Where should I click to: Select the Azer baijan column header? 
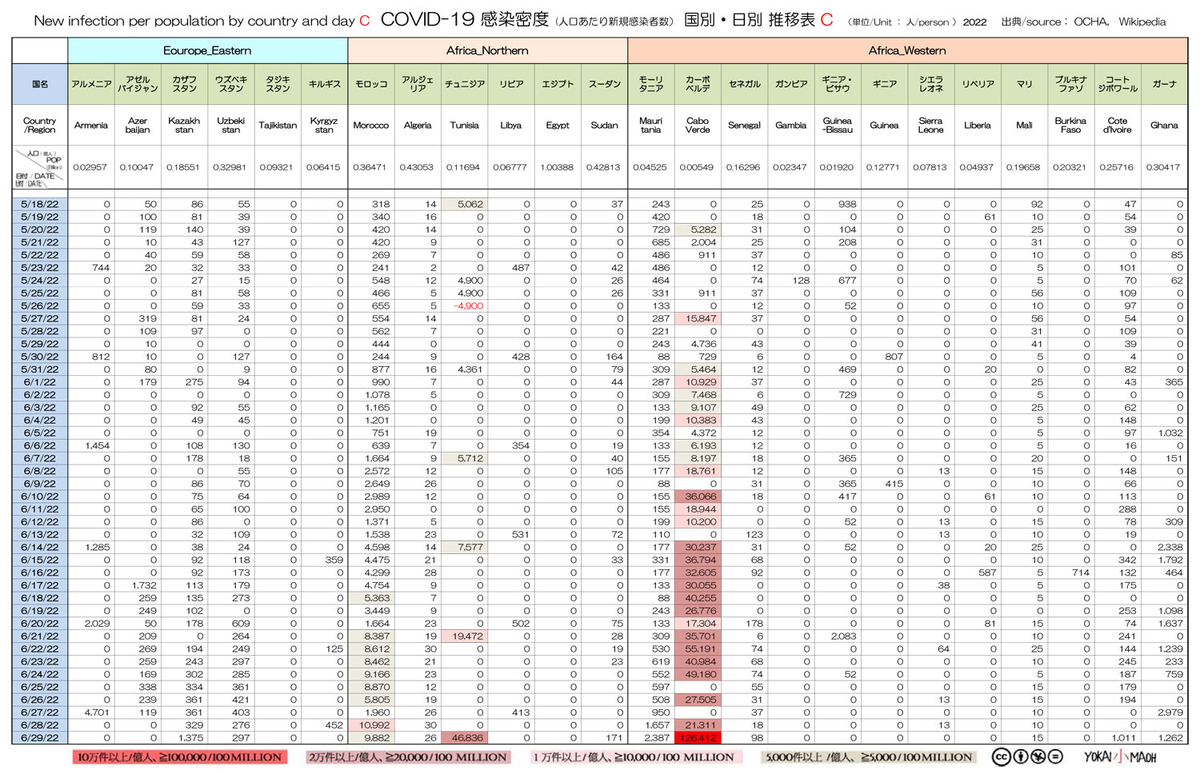[138, 126]
